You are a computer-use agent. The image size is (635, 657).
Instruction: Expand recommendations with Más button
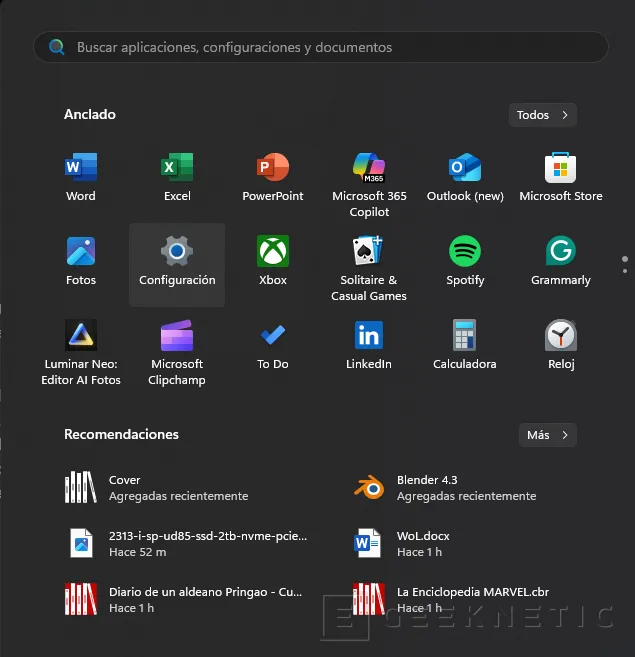click(x=548, y=435)
